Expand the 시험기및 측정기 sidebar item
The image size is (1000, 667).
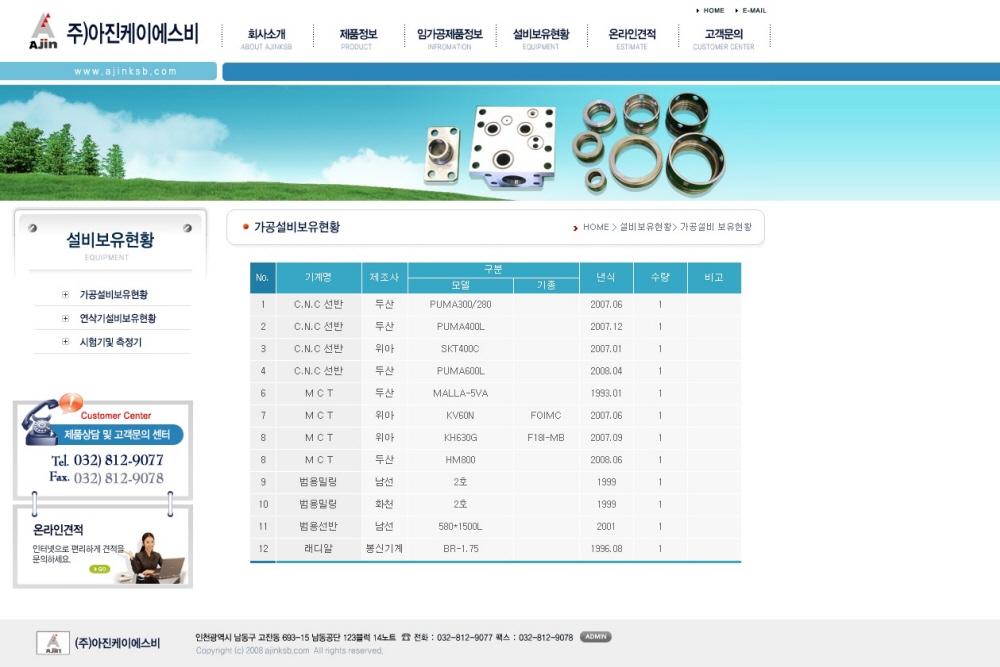click(x=110, y=342)
